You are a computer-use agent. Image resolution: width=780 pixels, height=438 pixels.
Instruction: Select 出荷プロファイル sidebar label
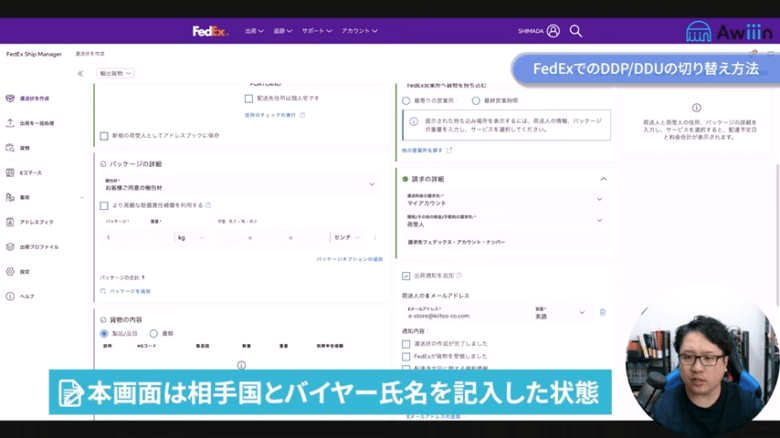pyautogui.click(x=39, y=247)
